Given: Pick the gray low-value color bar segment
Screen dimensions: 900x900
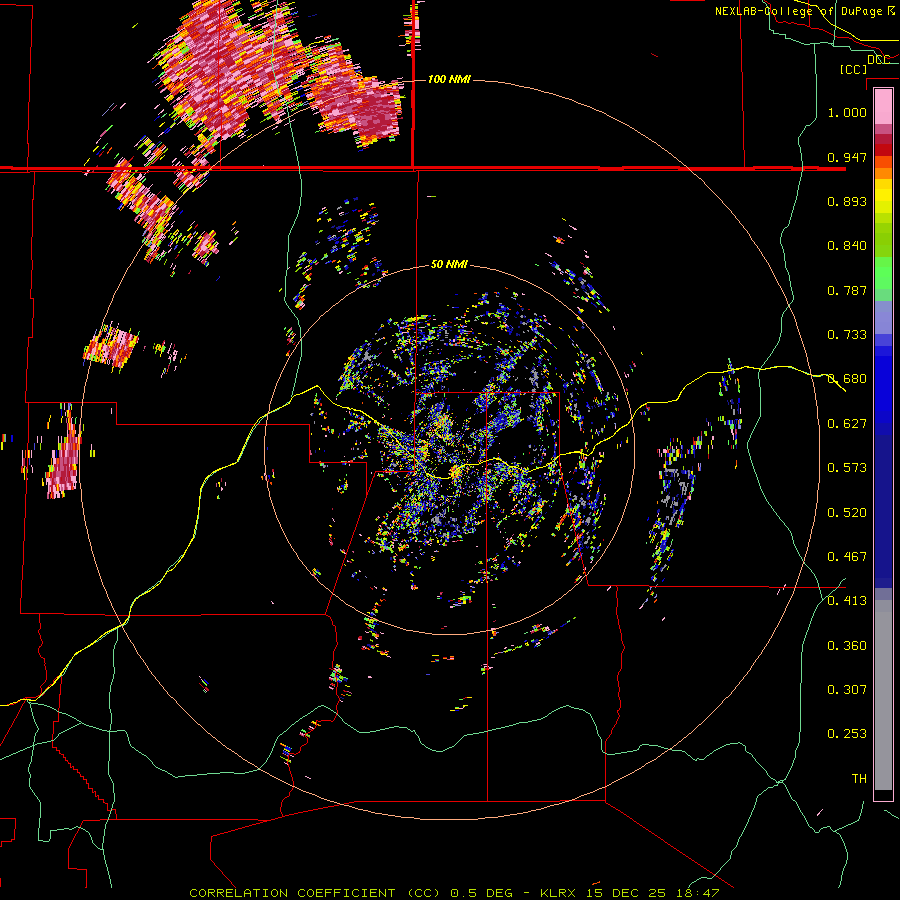Looking at the screenshot, I should [883, 695].
